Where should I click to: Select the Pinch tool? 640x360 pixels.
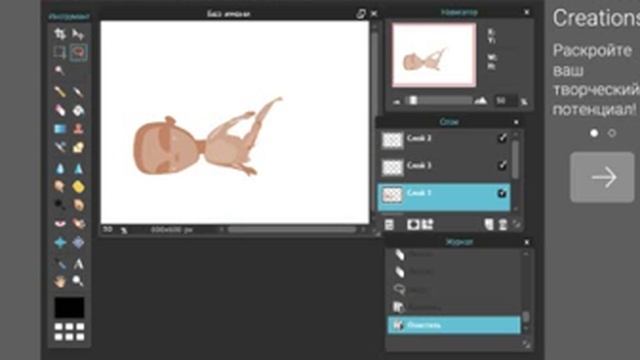pos(78,242)
